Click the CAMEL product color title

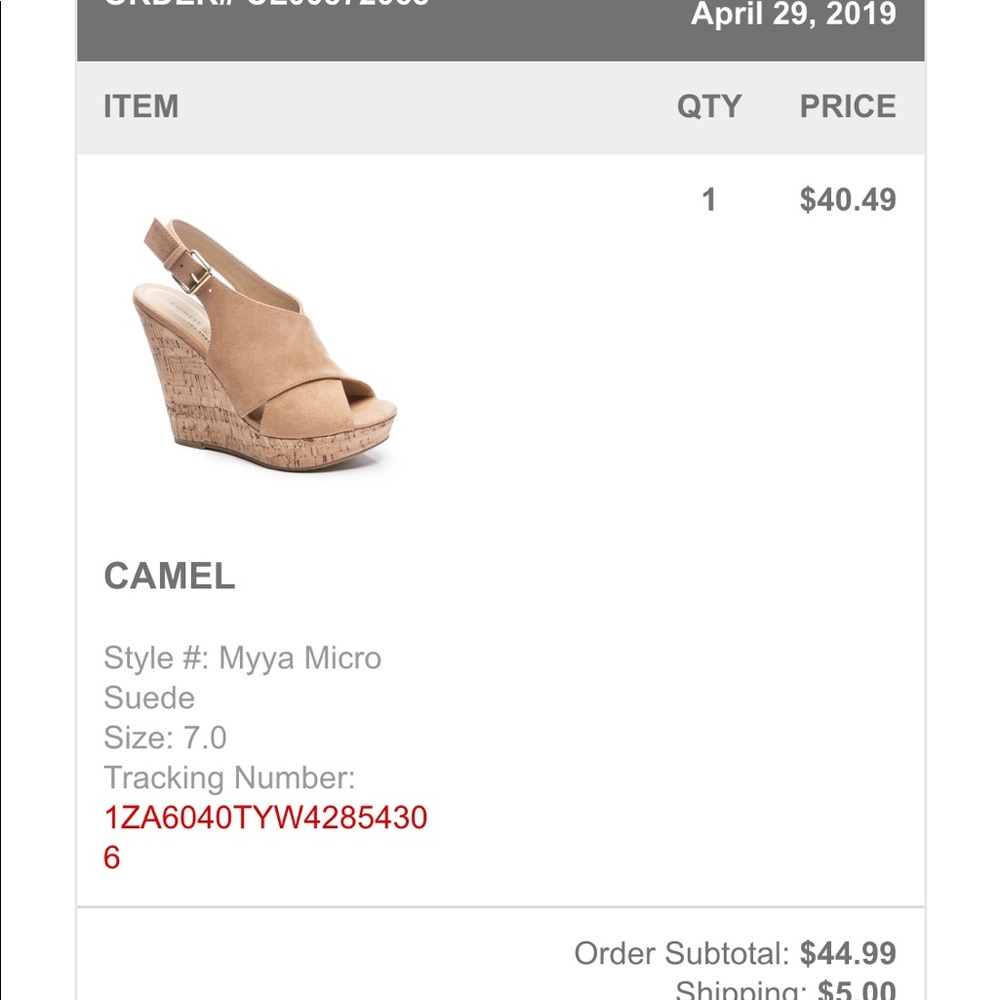[170, 576]
